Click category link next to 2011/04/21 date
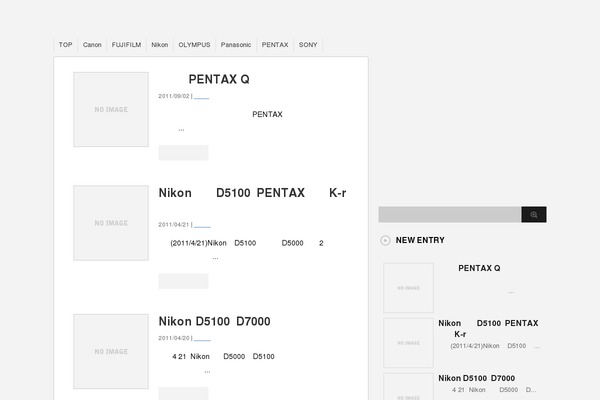Image resolution: width=600 pixels, height=400 pixels. click(x=202, y=225)
